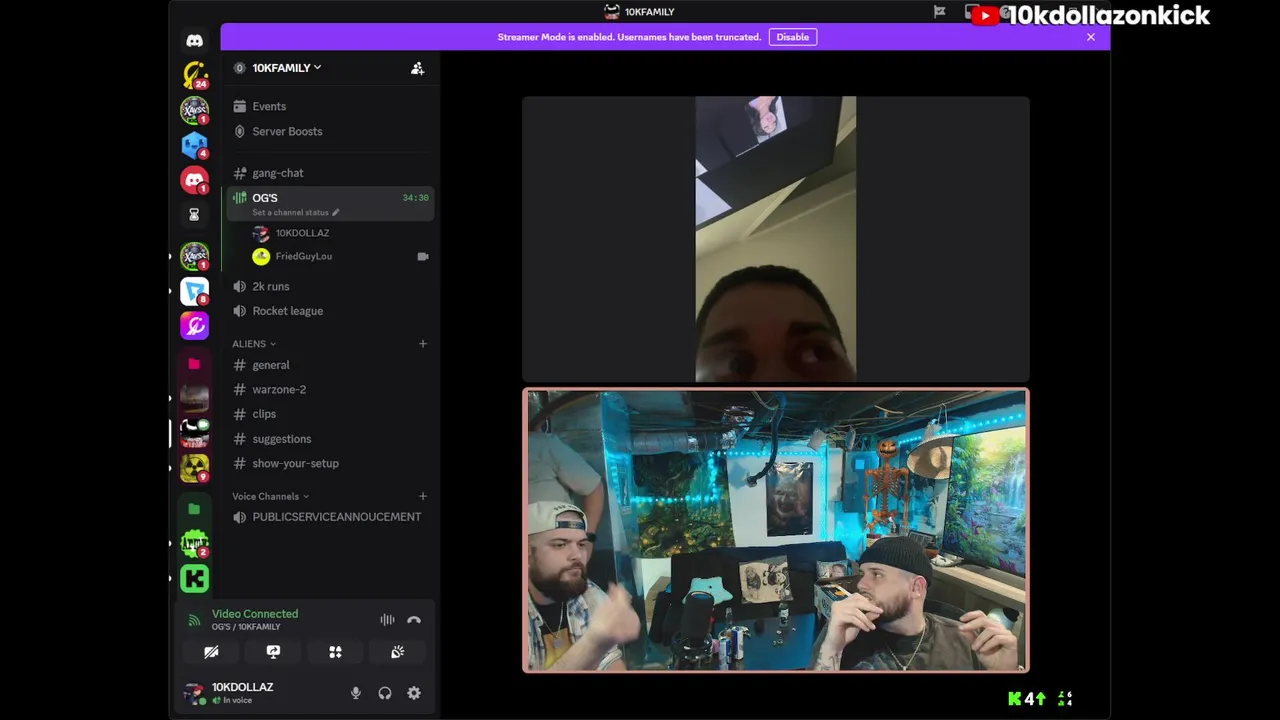Screen dimensions: 1280x720
Task: Disconnect from voice call
Action: pos(414,620)
